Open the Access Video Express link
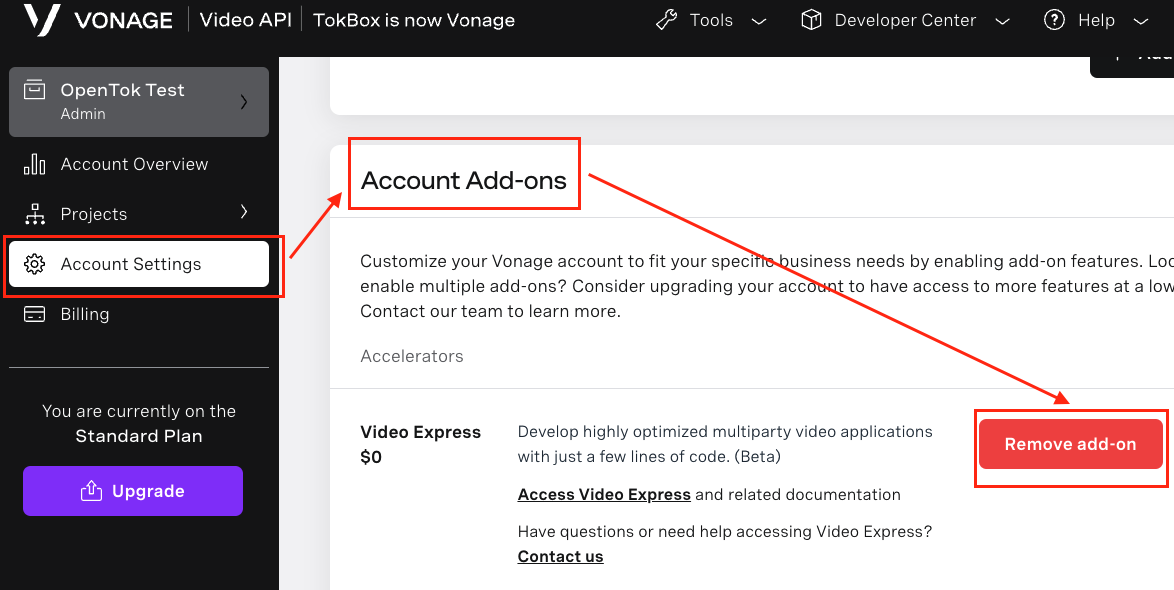Viewport: 1174px width, 590px height. [604, 495]
